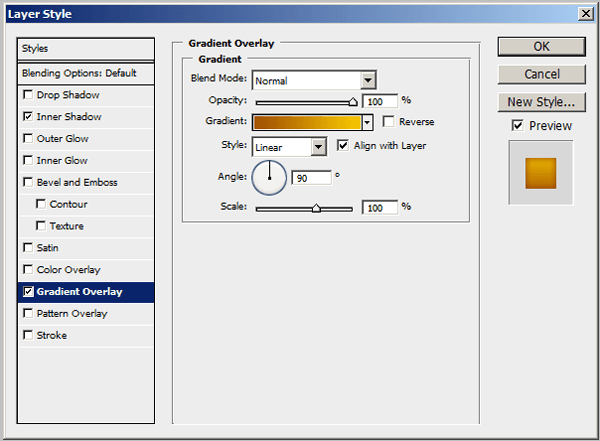Enable the Stroke checkbox
The image size is (600, 441).
pos(28,335)
